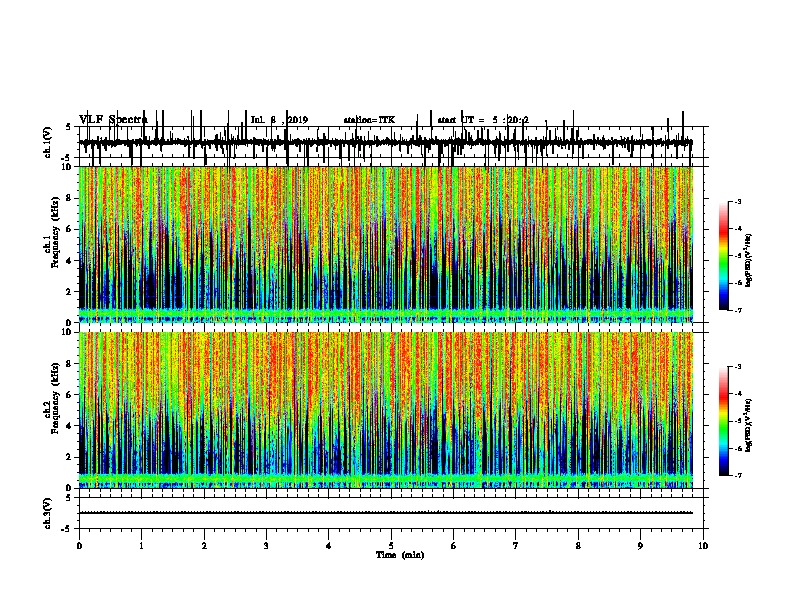
Task: Click the "ch.3(V)" waveform axis label
Action: (47, 513)
